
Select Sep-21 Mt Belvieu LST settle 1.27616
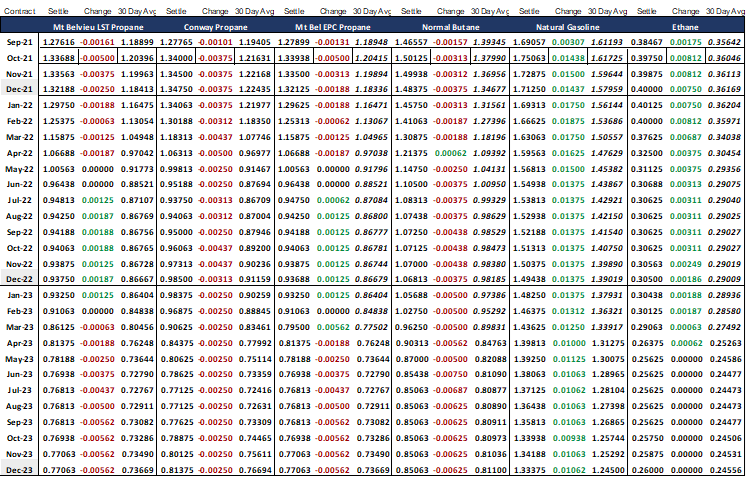pyautogui.click(x=59, y=42)
